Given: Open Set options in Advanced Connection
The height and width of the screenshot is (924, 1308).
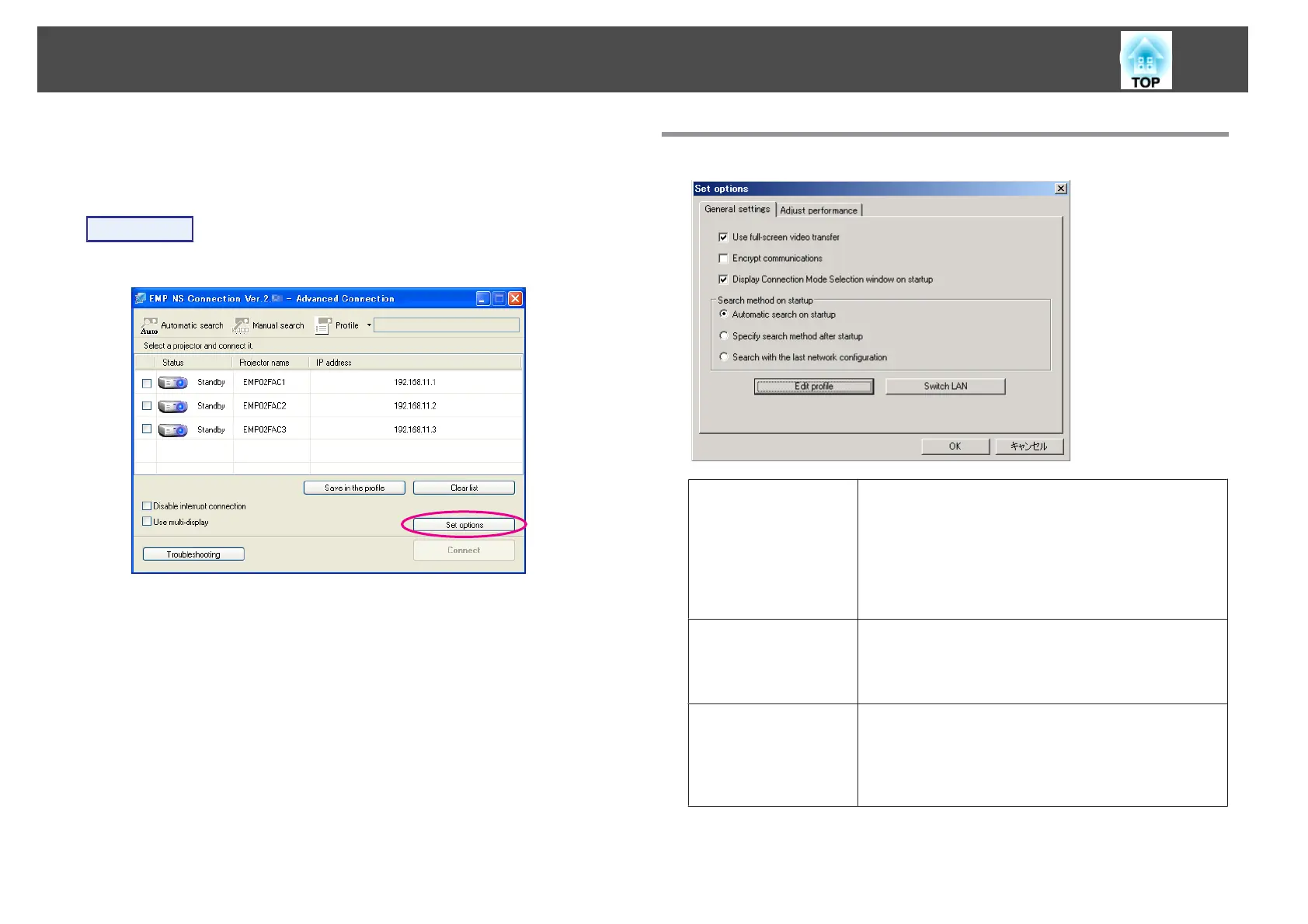Looking at the screenshot, I should point(464,525).
